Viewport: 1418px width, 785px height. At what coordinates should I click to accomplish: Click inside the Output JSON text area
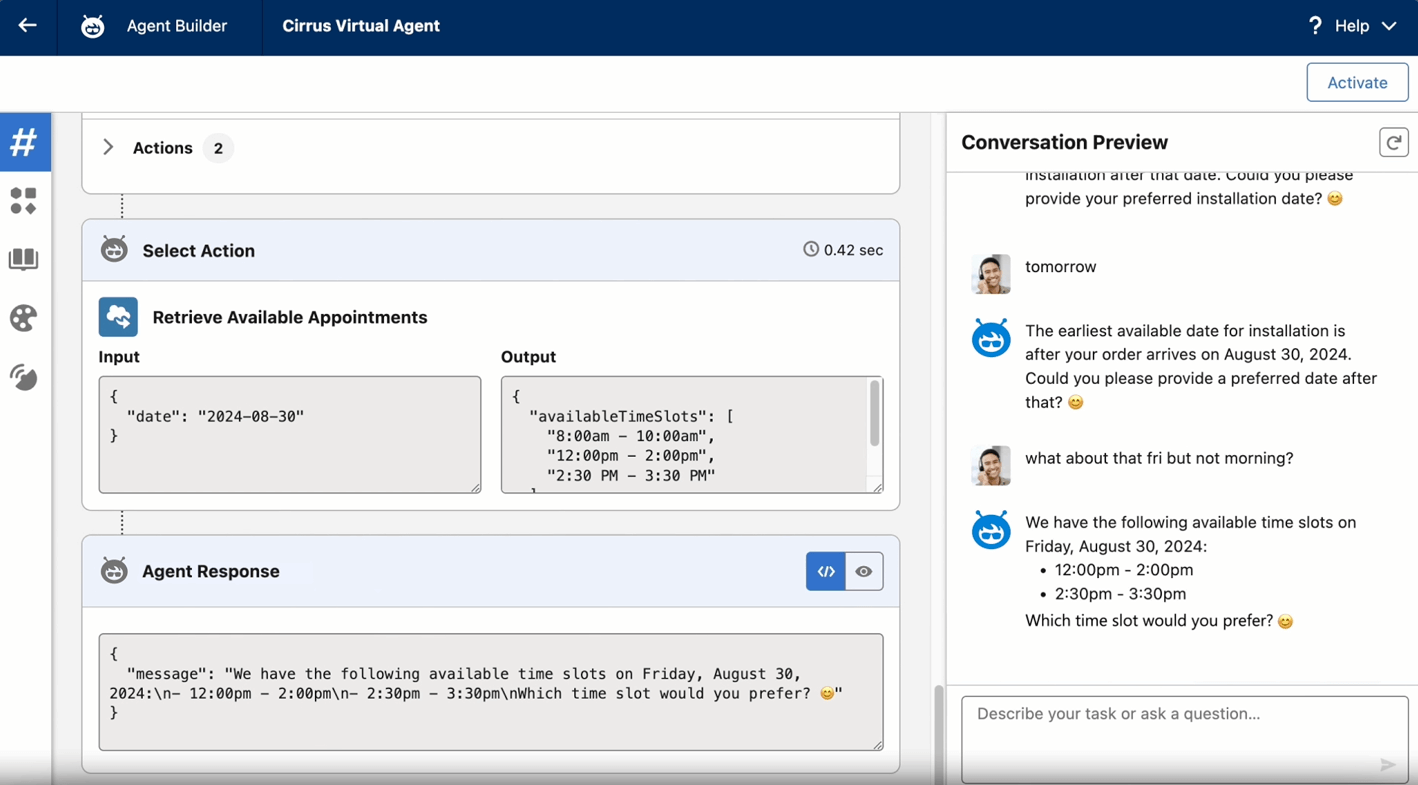tap(692, 435)
